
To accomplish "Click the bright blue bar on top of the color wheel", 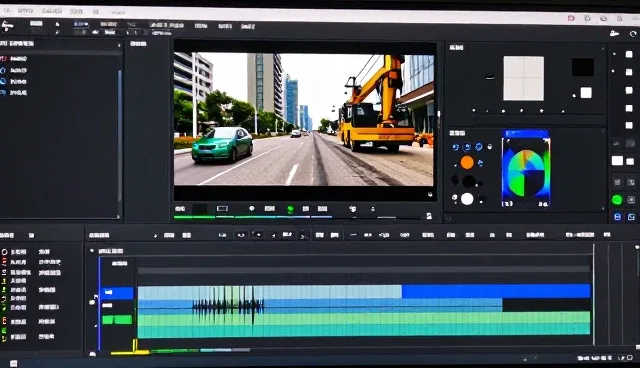I will tap(527, 134).
